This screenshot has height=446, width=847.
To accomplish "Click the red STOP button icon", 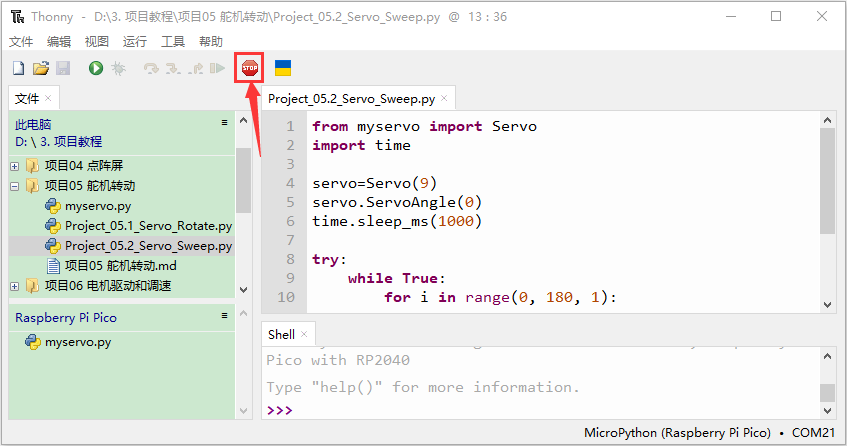I will click(250, 68).
